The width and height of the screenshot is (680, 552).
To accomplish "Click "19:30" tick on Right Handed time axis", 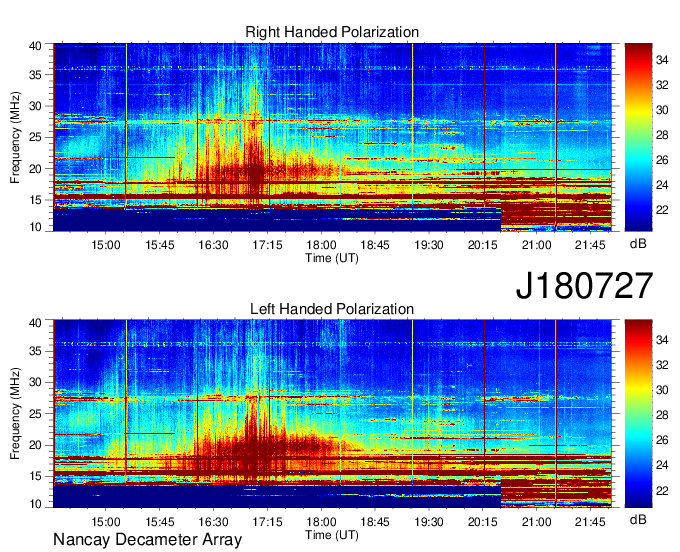I will point(429,245).
